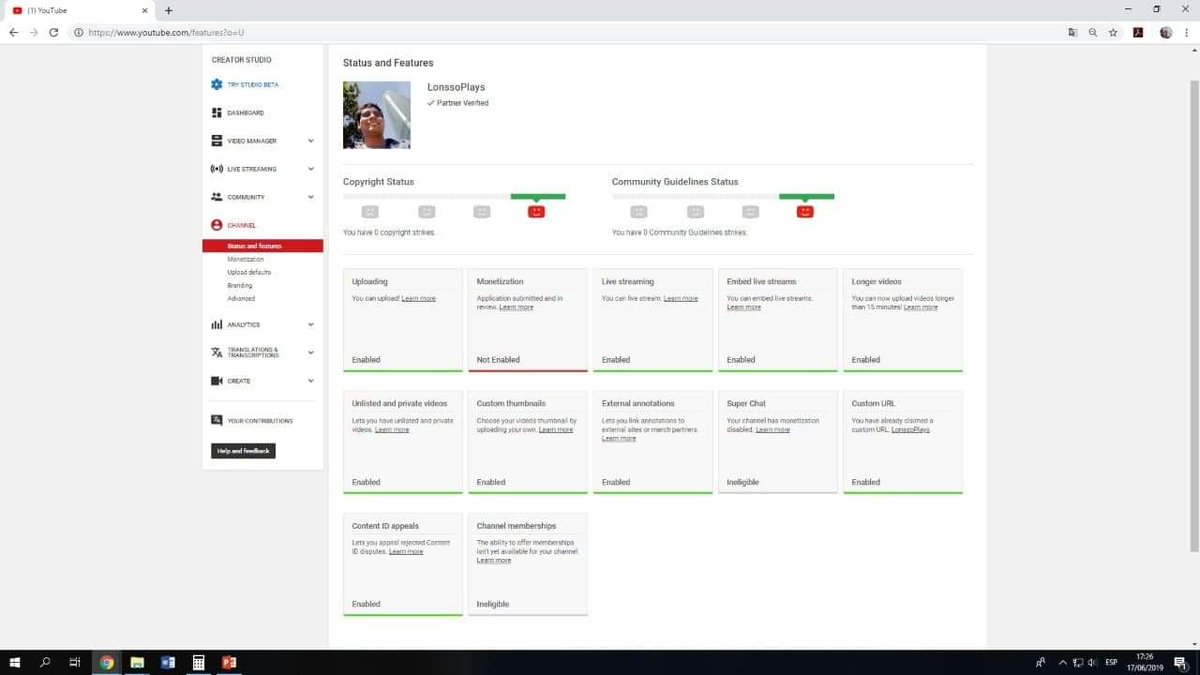Open PowerPoint from the taskbar
This screenshot has height=675, width=1200.
point(228,662)
